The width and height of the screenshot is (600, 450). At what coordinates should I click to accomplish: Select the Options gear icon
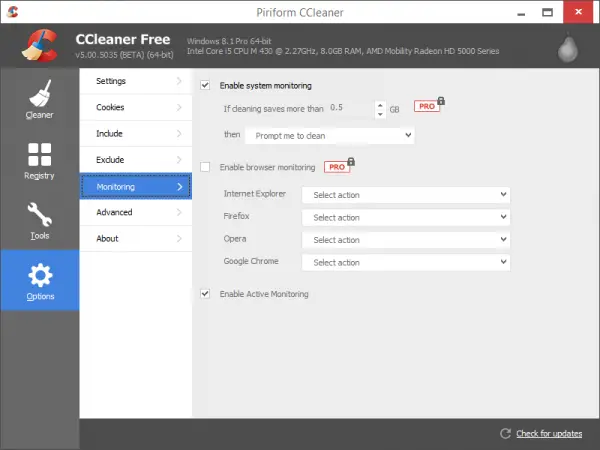click(x=40, y=275)
